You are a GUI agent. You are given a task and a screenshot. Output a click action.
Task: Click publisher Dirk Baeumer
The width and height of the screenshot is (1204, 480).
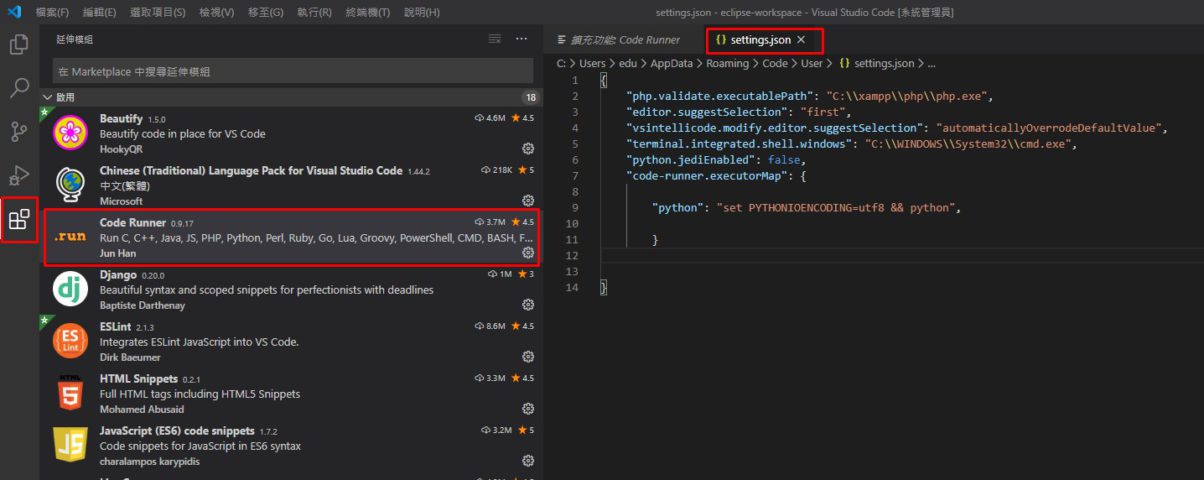click(x=130, y=357)
